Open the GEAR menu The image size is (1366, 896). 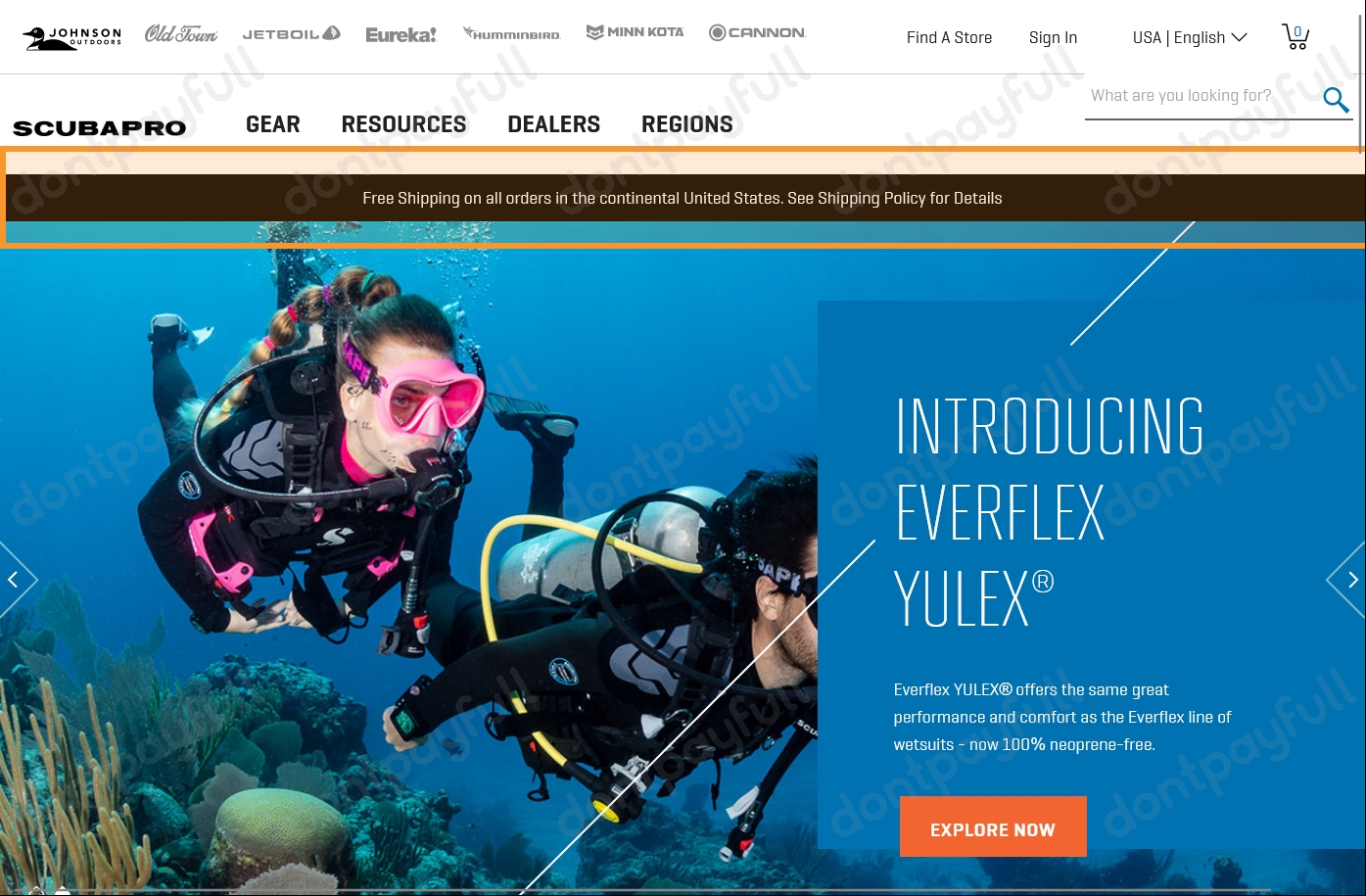pos(273,124)
